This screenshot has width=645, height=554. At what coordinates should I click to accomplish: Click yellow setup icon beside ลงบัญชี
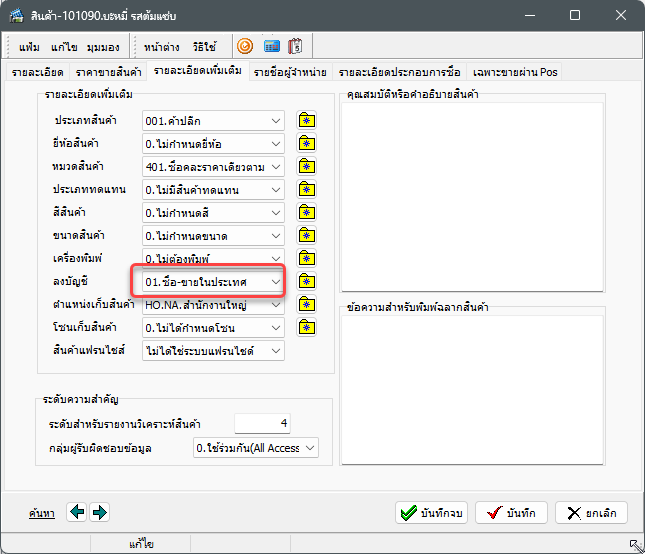[x=307, y=282]
